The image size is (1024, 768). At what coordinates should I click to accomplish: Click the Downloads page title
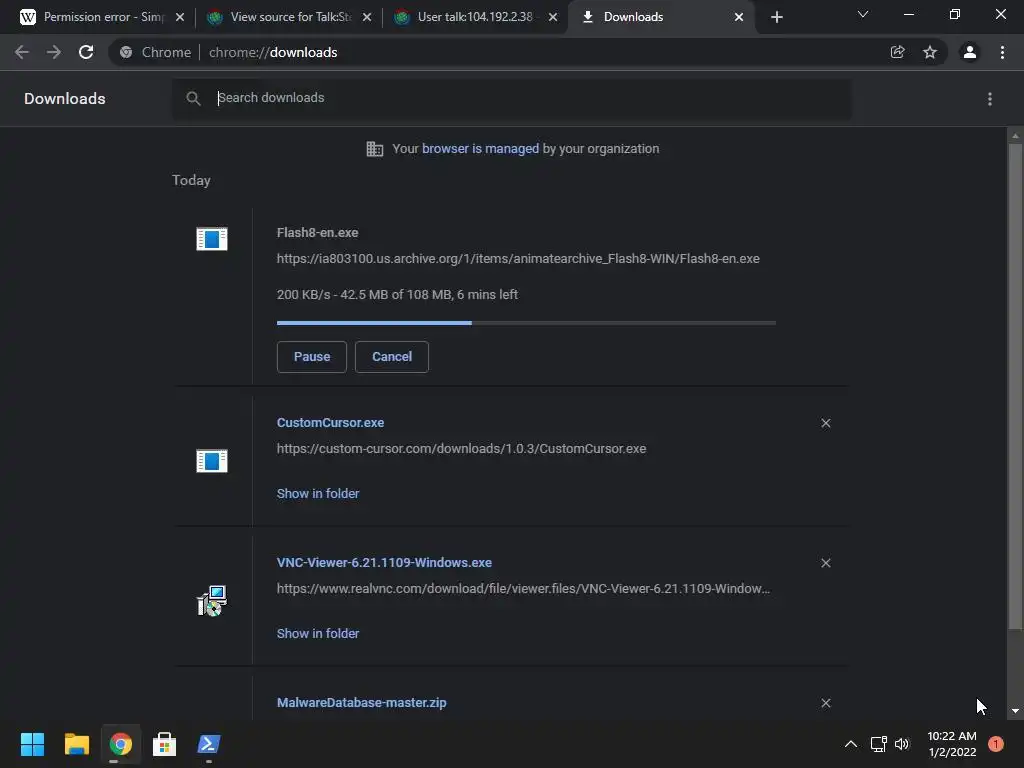click(x=65, y=99)
